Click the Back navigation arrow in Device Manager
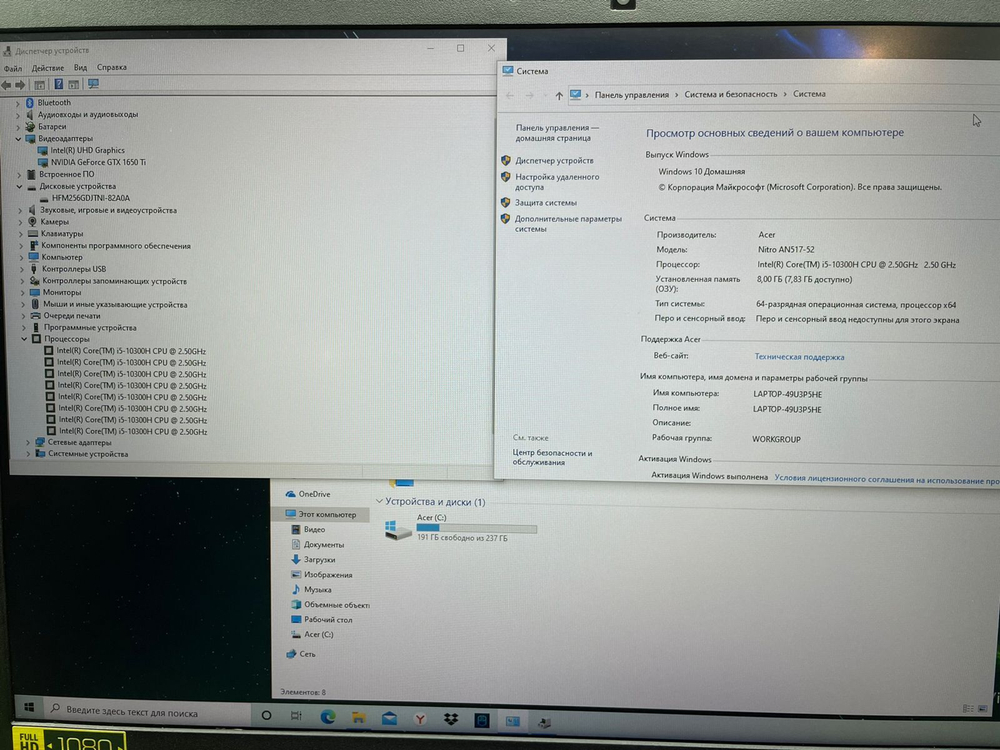The image size is (1000, 750). pyautogui.click(x=7, y=84)
